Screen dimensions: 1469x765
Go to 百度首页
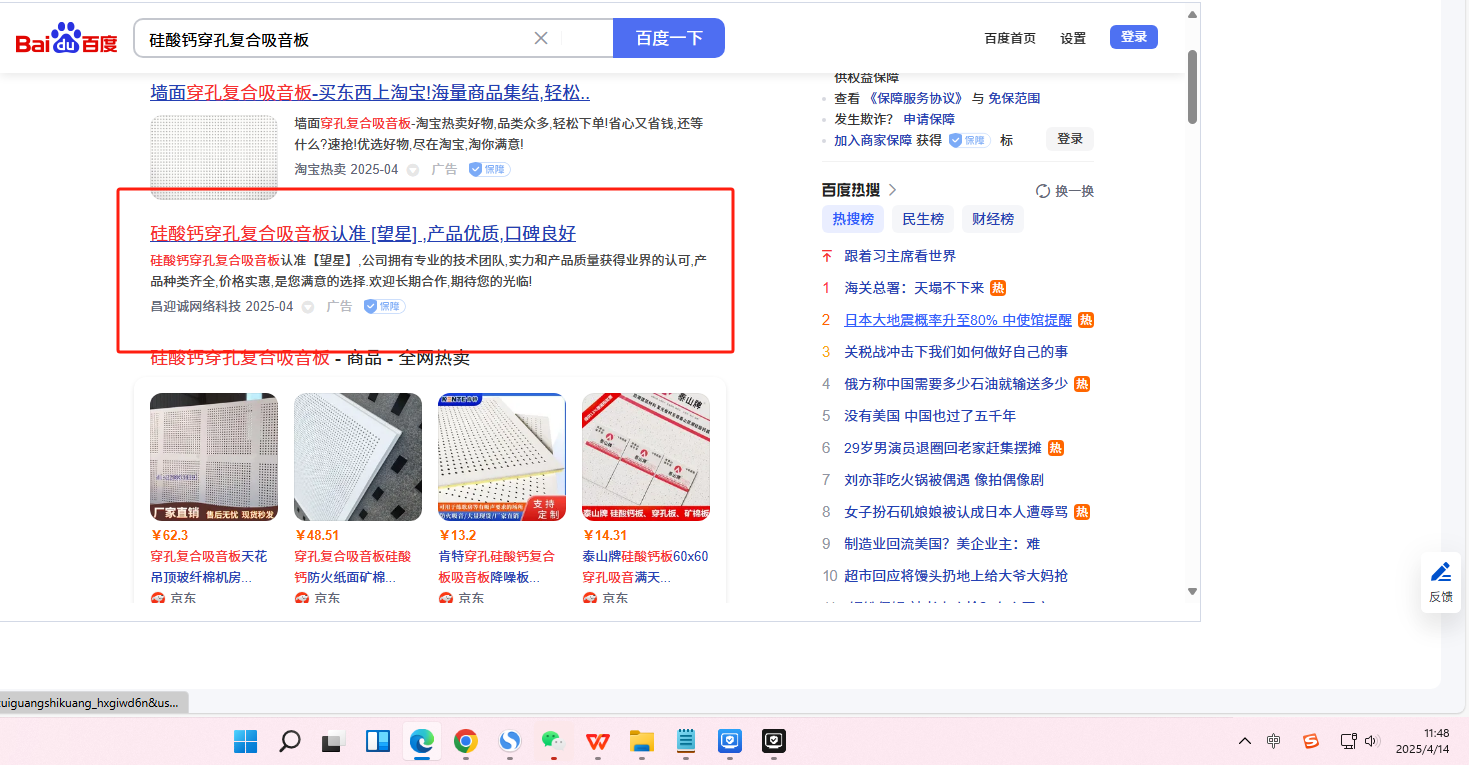[1010, 38]
